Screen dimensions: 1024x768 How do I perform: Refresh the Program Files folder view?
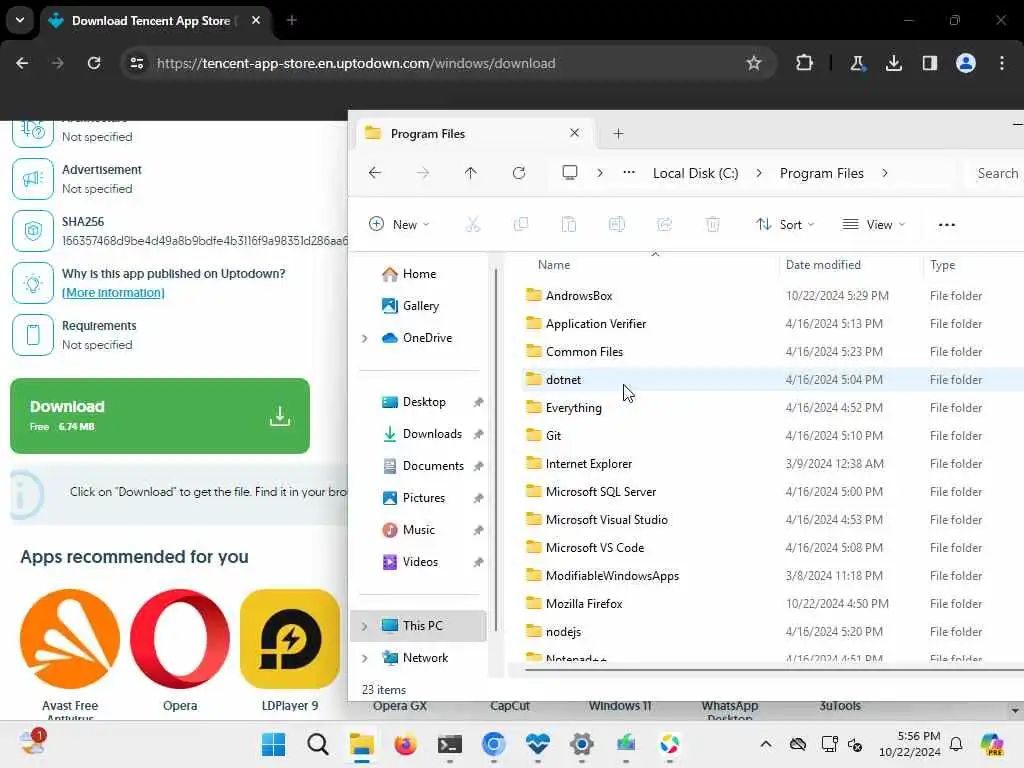click(x=519, y=173)
